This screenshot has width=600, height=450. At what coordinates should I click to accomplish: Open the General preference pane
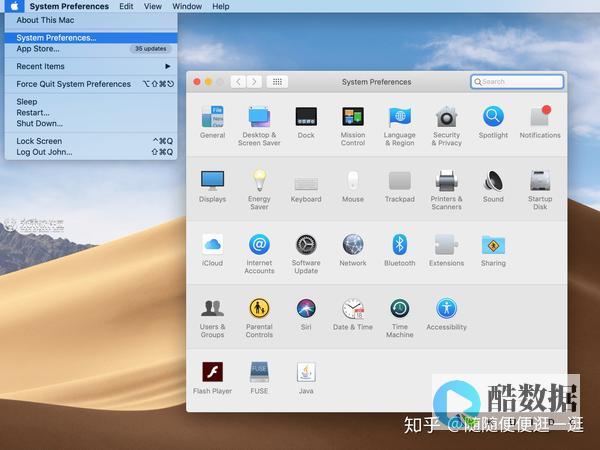[x=212, y=122]
